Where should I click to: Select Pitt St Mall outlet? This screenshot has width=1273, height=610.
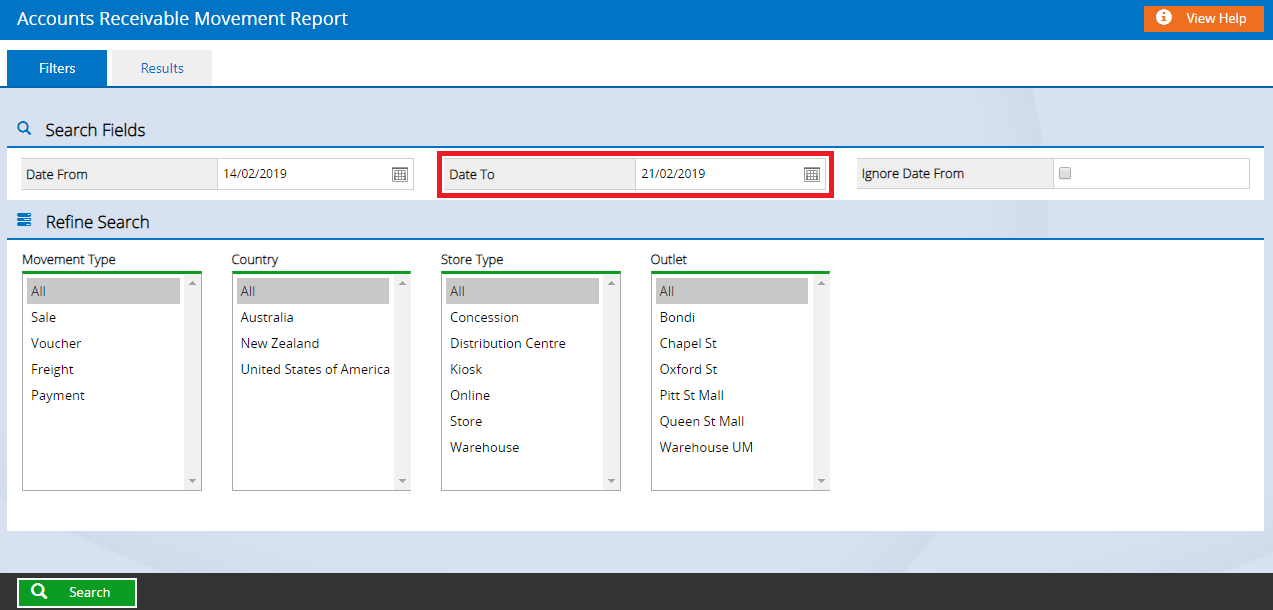click(732, 395)
